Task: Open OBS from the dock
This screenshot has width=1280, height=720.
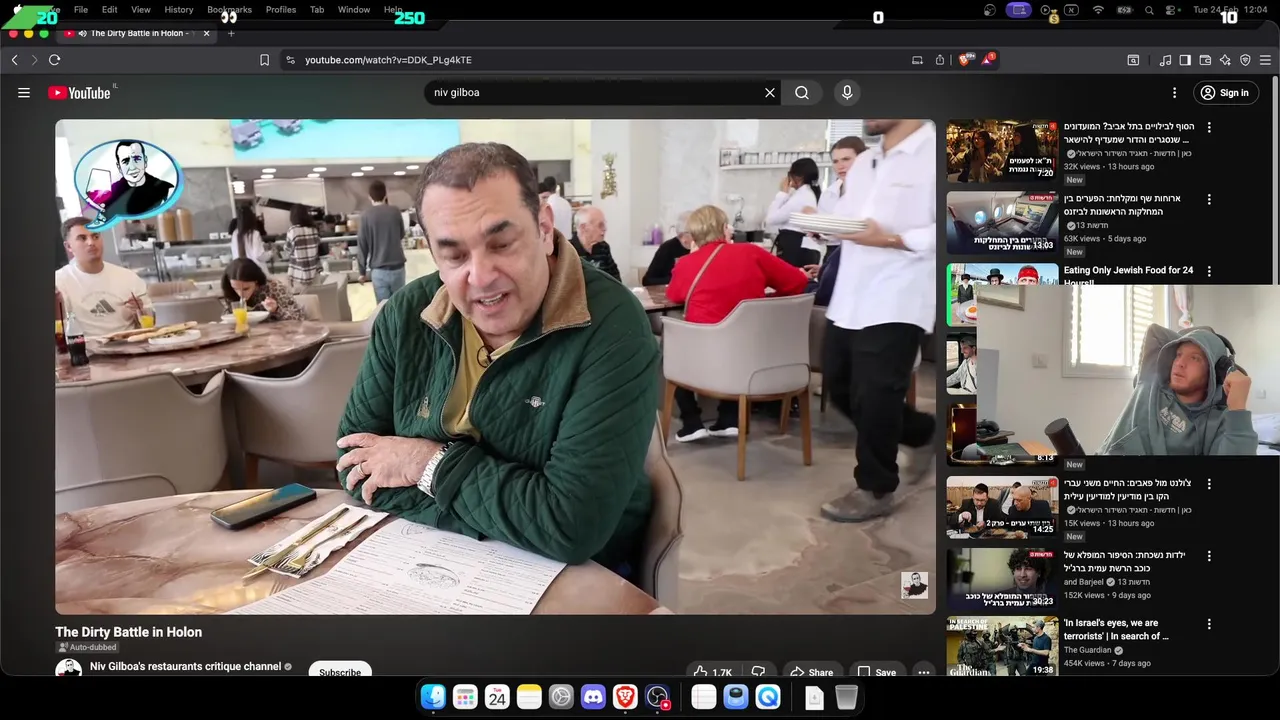Action: pos(657,697)
